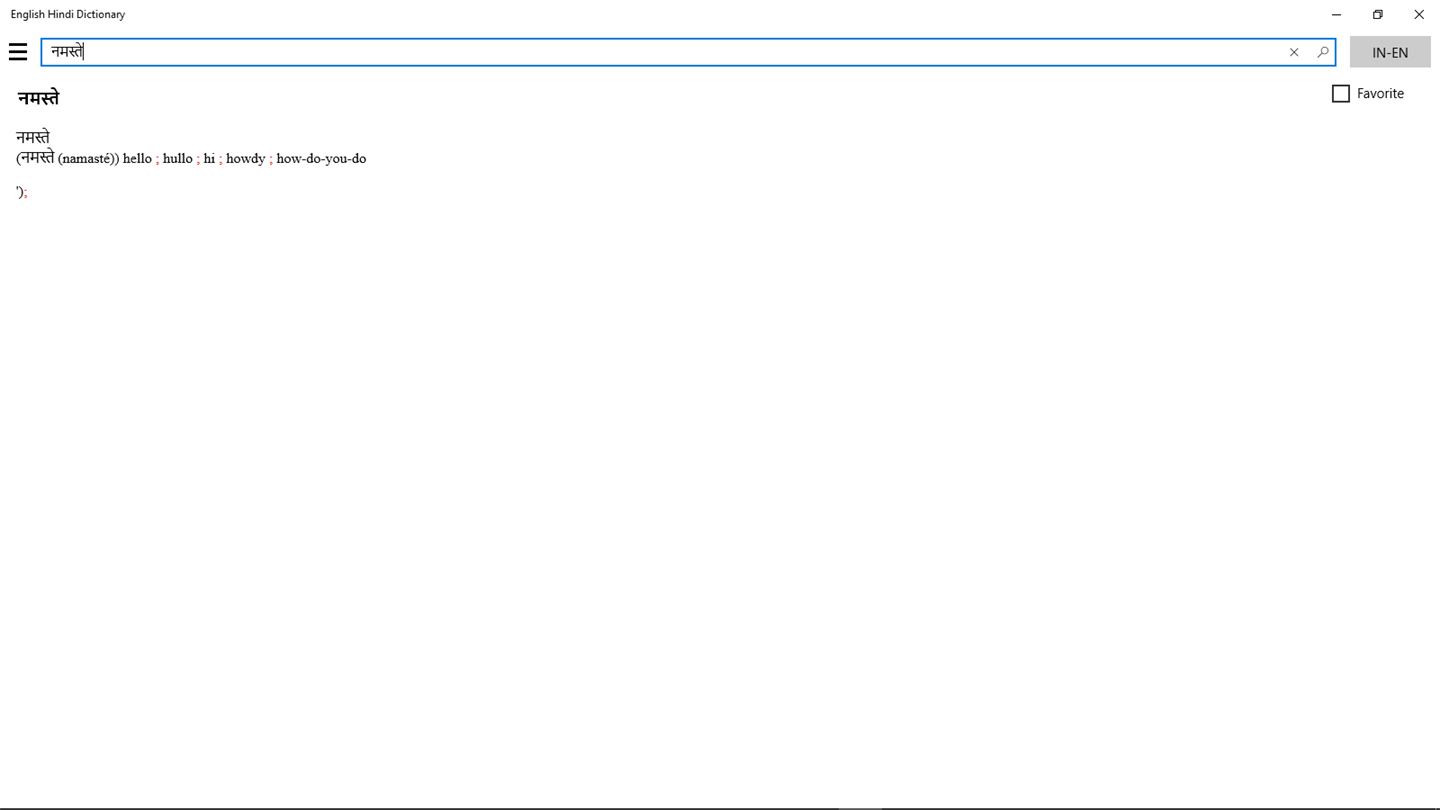1440x810 pixels.
Task: Select the word "hello" in translation
Action: tap(137, 158)
